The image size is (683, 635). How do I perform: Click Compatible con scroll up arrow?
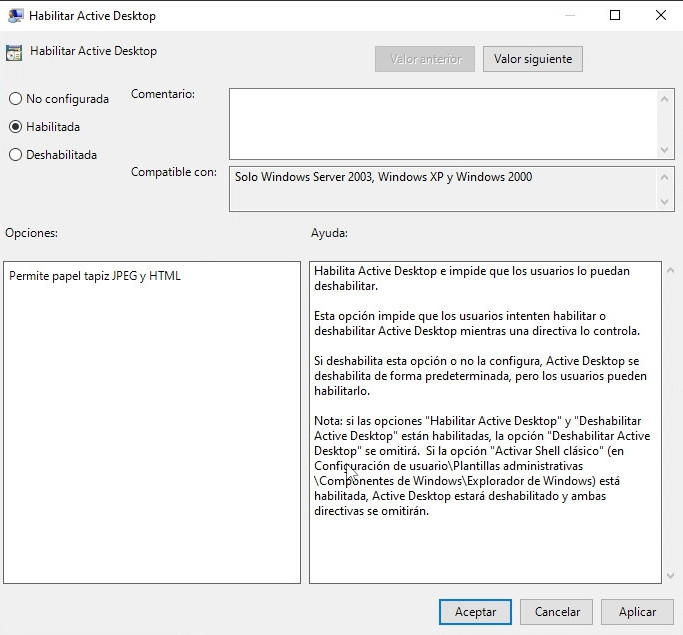666,176
